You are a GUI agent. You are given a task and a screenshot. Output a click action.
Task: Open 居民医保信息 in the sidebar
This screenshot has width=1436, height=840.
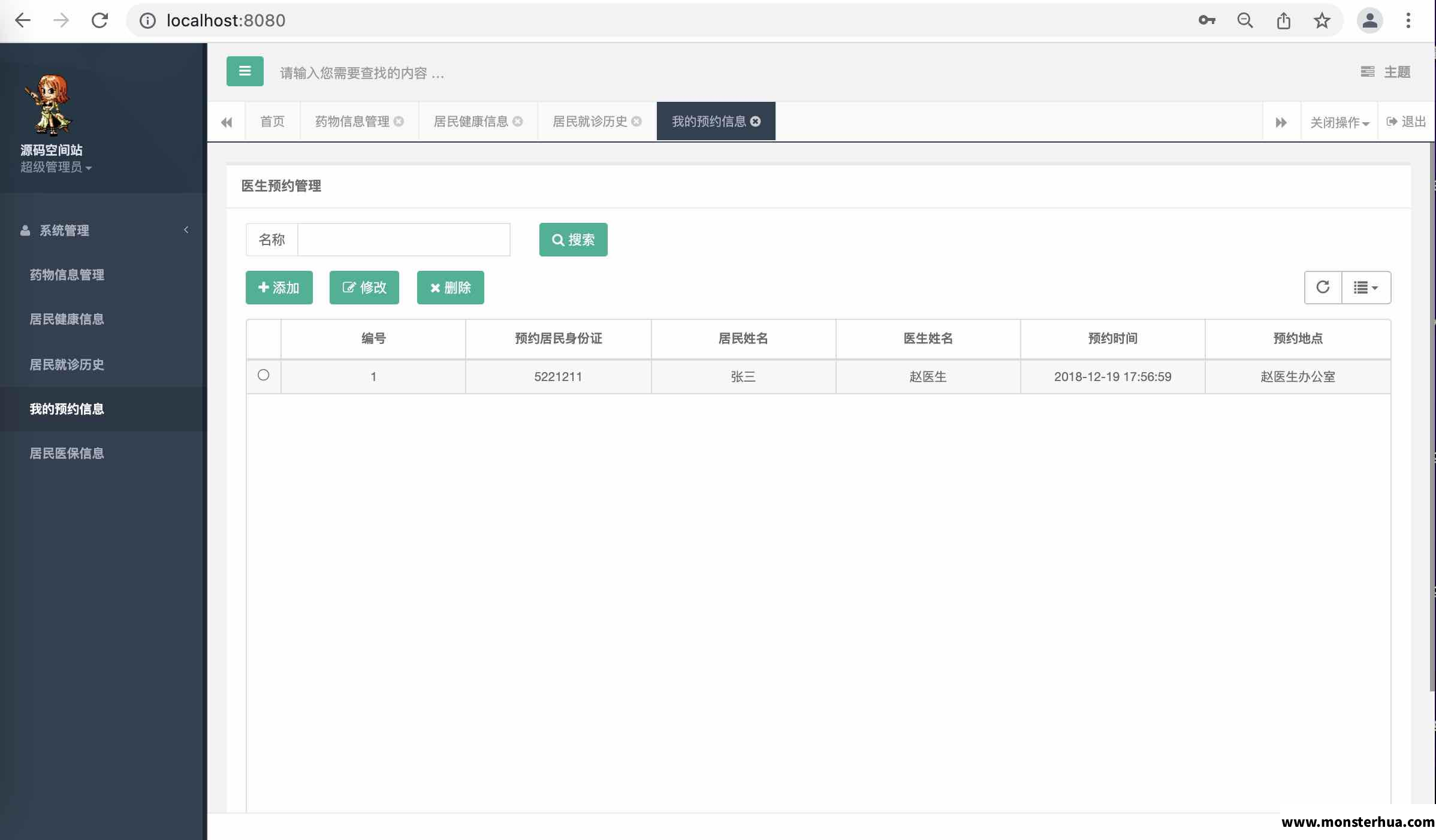pyautogui.click(x=67, y=454)
